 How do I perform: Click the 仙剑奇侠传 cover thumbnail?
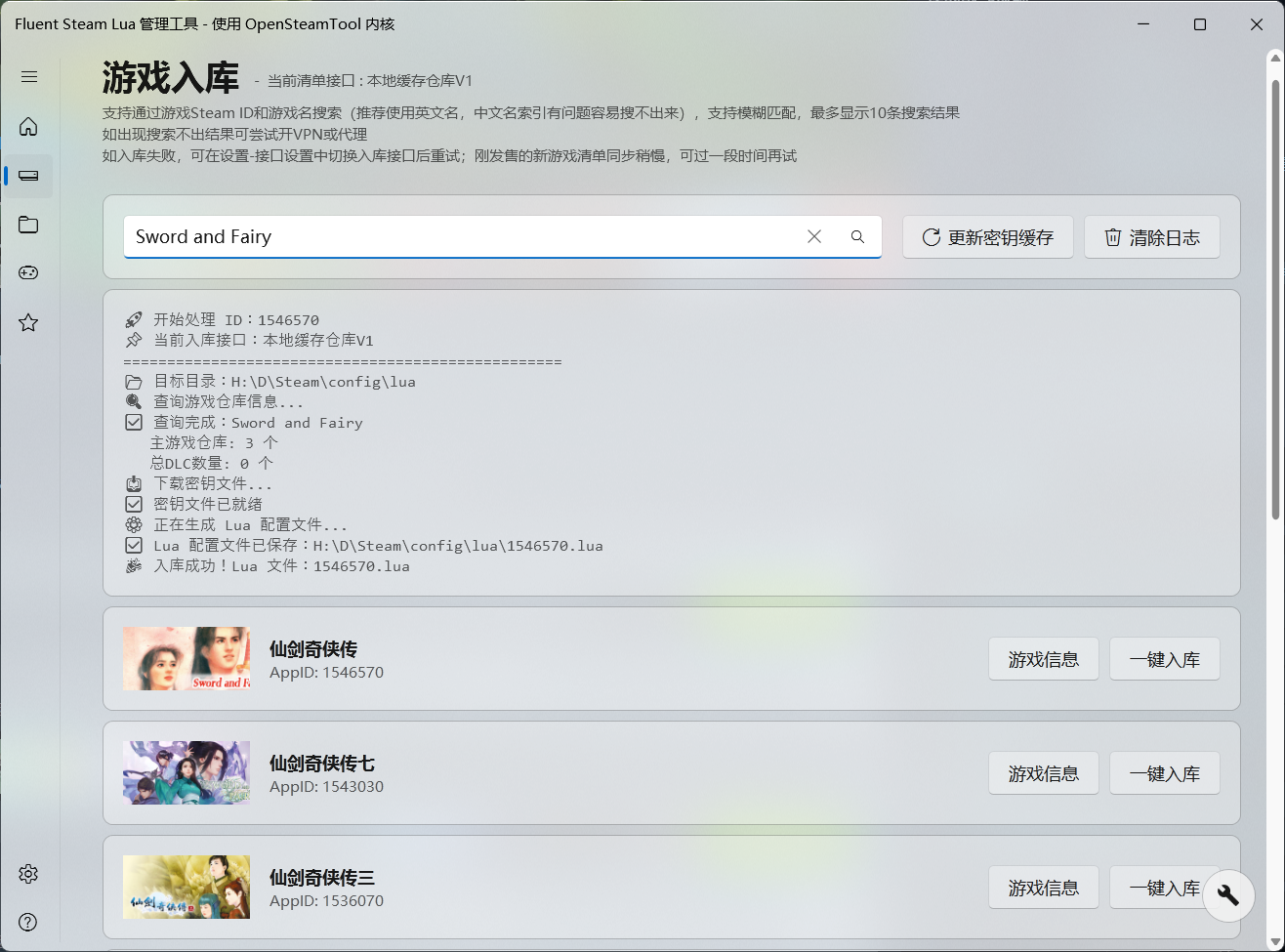click(x=187, y=659)
